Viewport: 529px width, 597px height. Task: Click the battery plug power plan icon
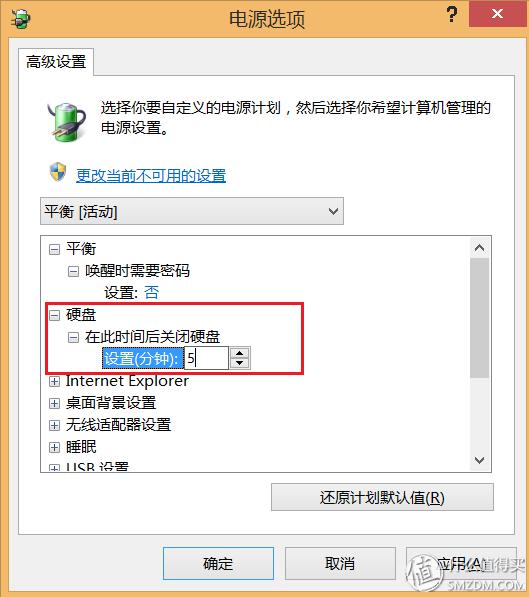(x=66, y=122)
